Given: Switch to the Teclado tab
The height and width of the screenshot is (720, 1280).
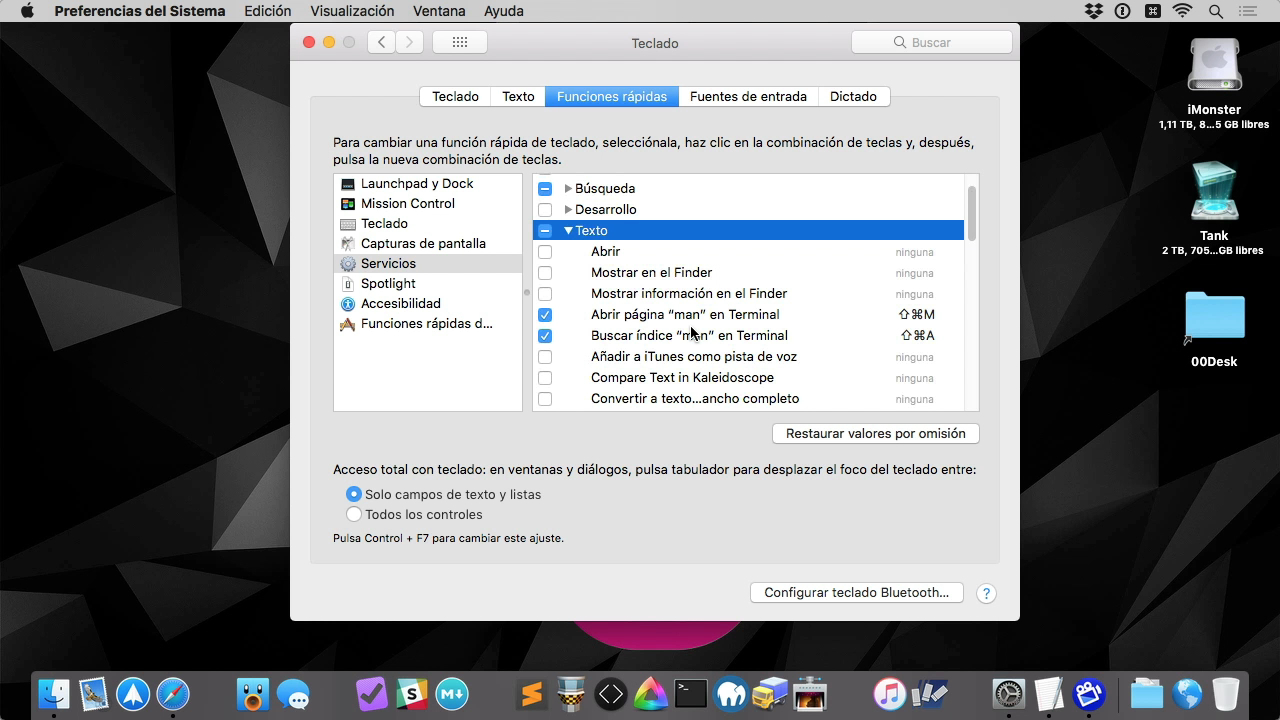Looking at the screenshot, I should pyautogui.click(x=455, y=96).
